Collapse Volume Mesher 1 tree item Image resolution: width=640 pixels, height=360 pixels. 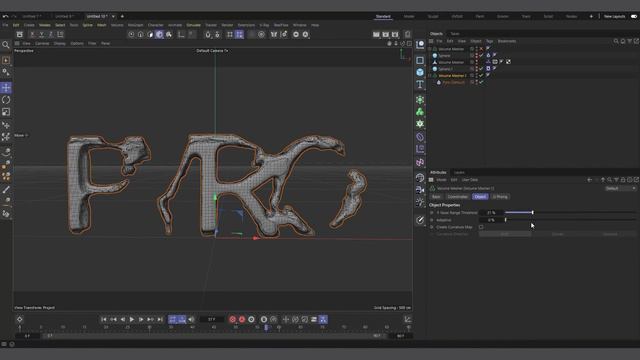point(429,76)
